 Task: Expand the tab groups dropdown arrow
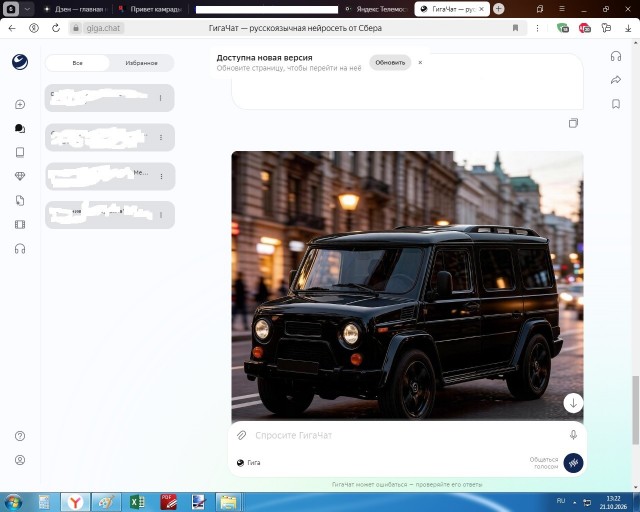tap(27, 9)
